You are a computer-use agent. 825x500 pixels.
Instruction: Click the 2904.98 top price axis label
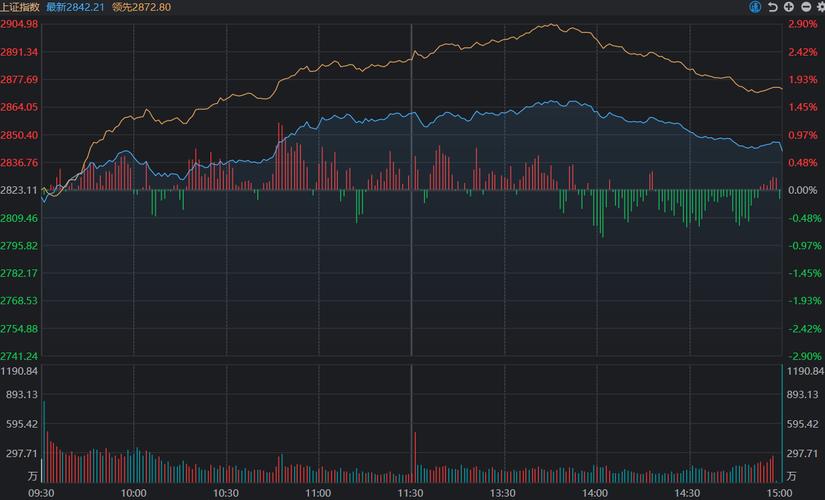click(x=20, y=24)
